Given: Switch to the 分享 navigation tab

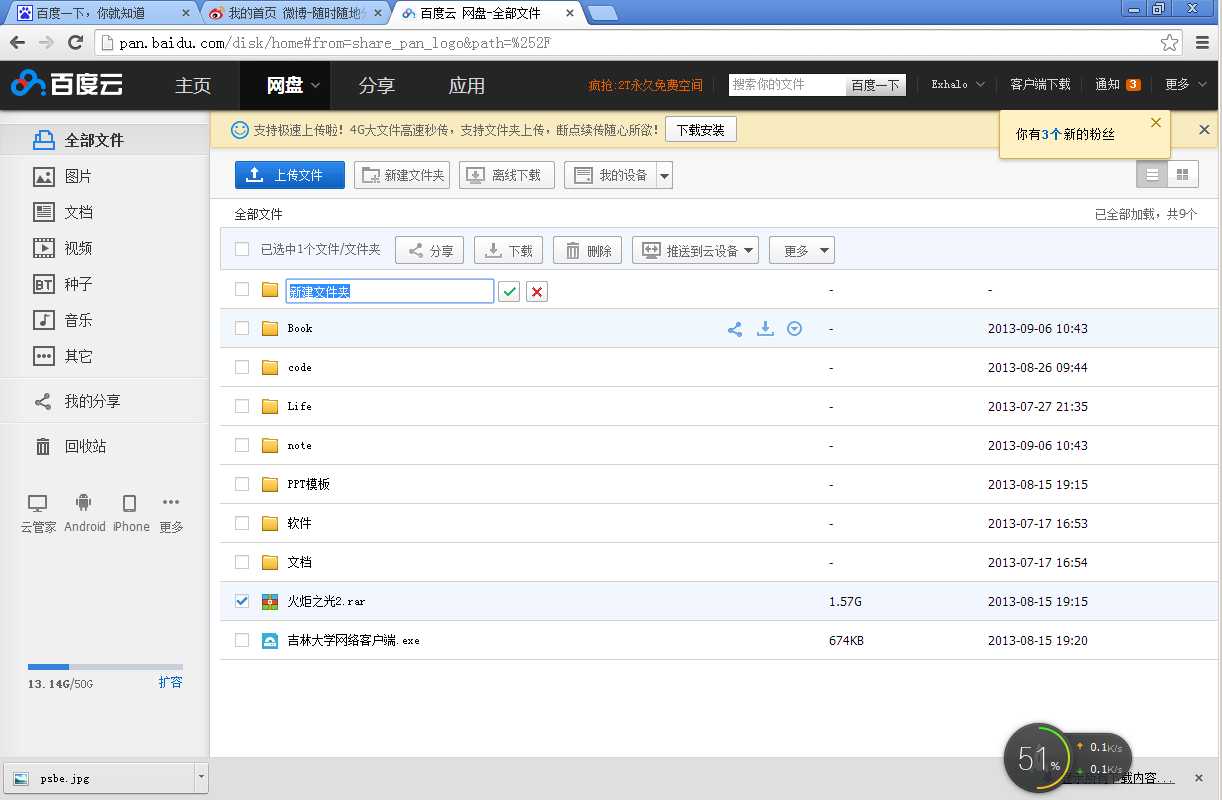Looking at the screenshot, I should 377,86.
